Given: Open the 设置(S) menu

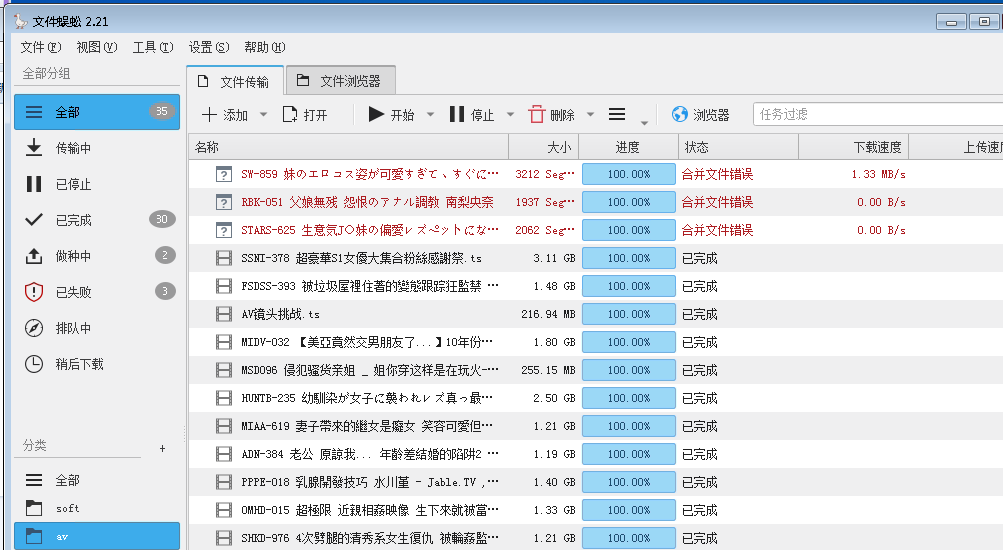Looking at the screenshot, I should coord(209,47).
